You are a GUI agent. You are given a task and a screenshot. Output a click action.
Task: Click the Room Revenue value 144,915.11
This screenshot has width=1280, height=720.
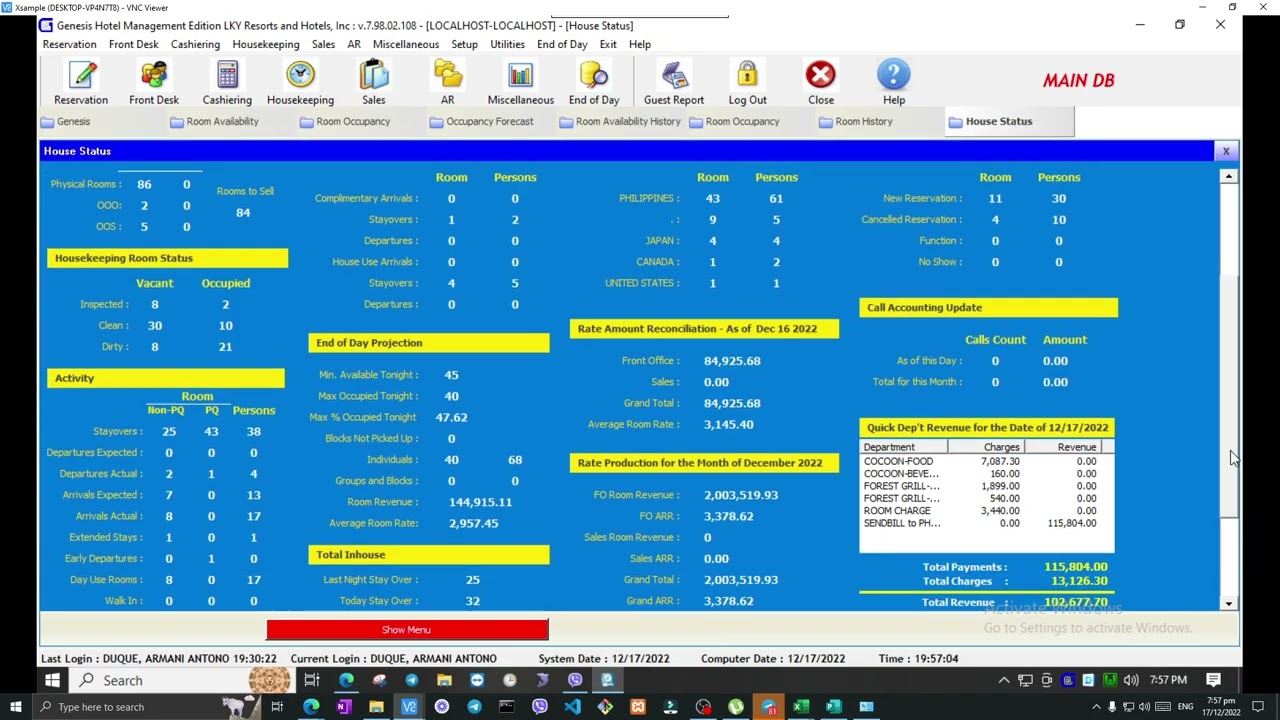coord(480,502)
